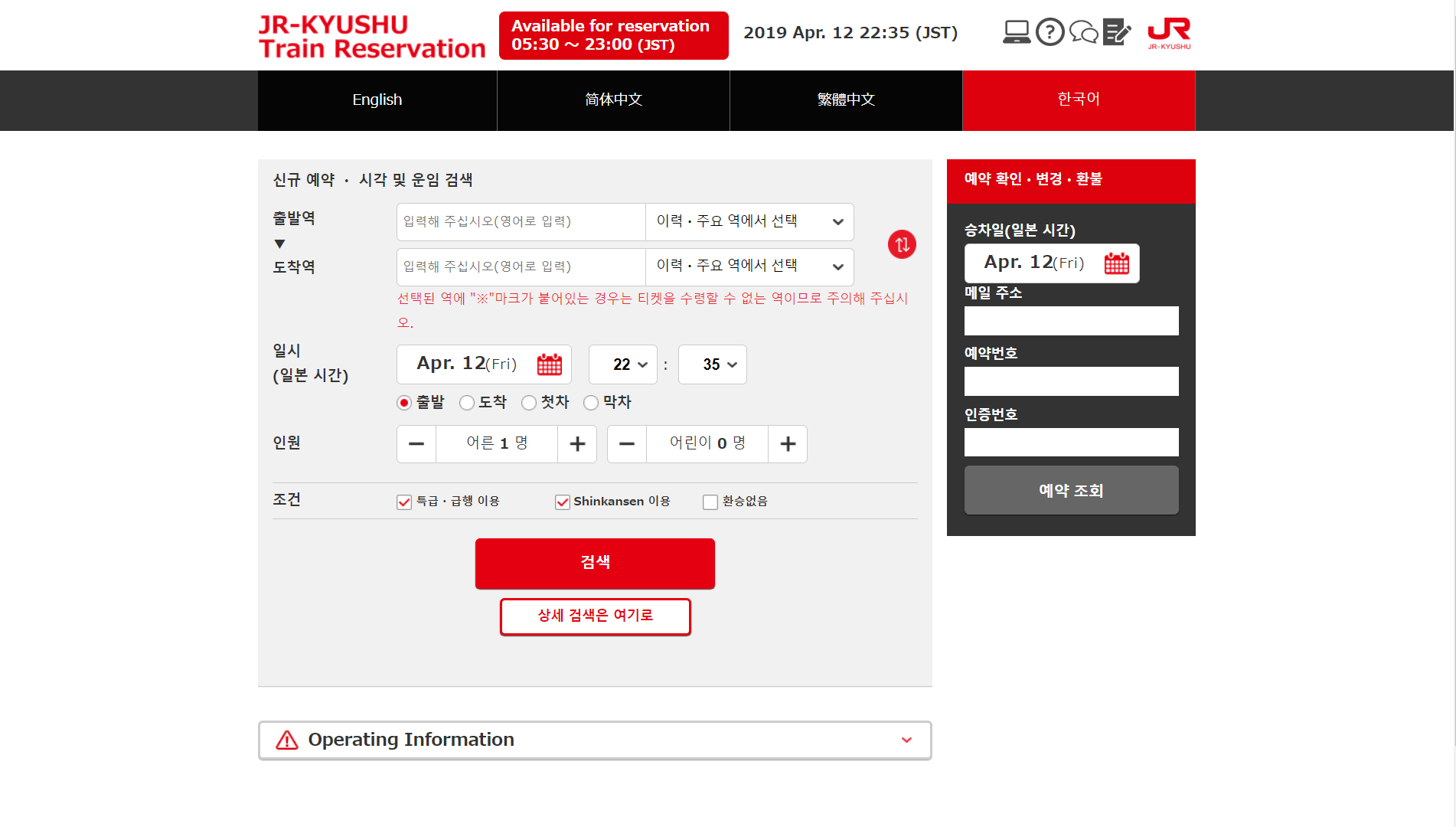Select the 도착 radio button
The height and width of the screenshot is (827, 1456).
coord(467,403)
